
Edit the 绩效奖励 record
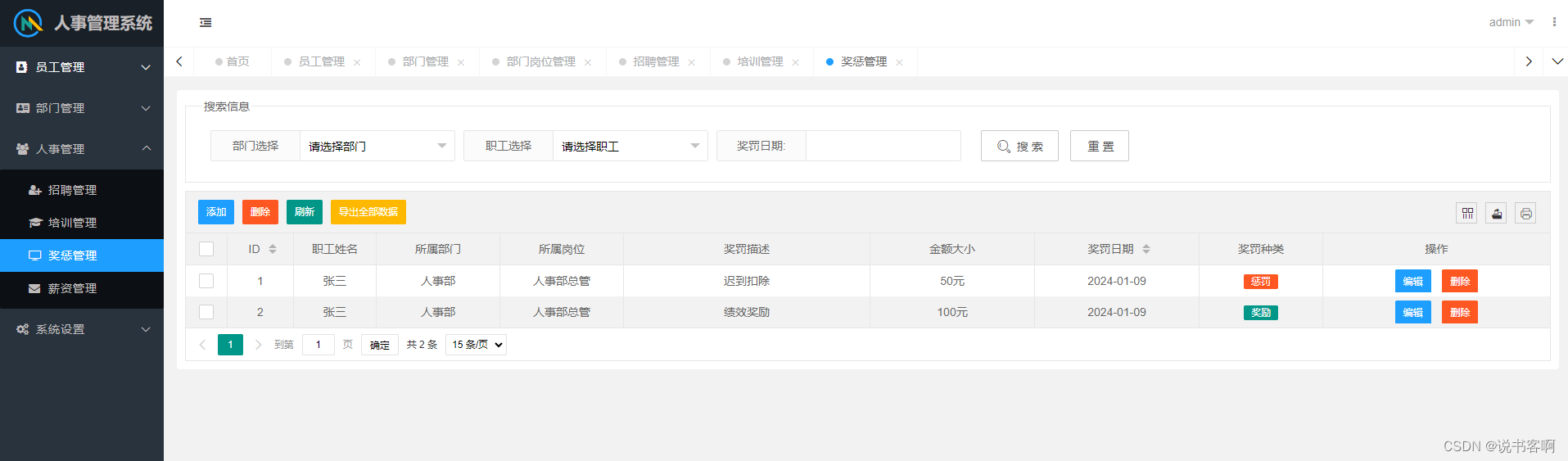pos(1413,312)
